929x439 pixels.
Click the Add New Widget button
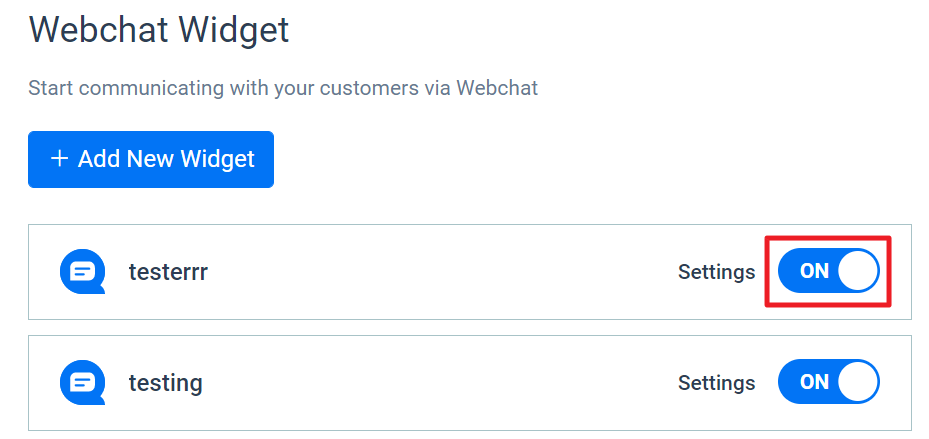click(x=151, y=159)
